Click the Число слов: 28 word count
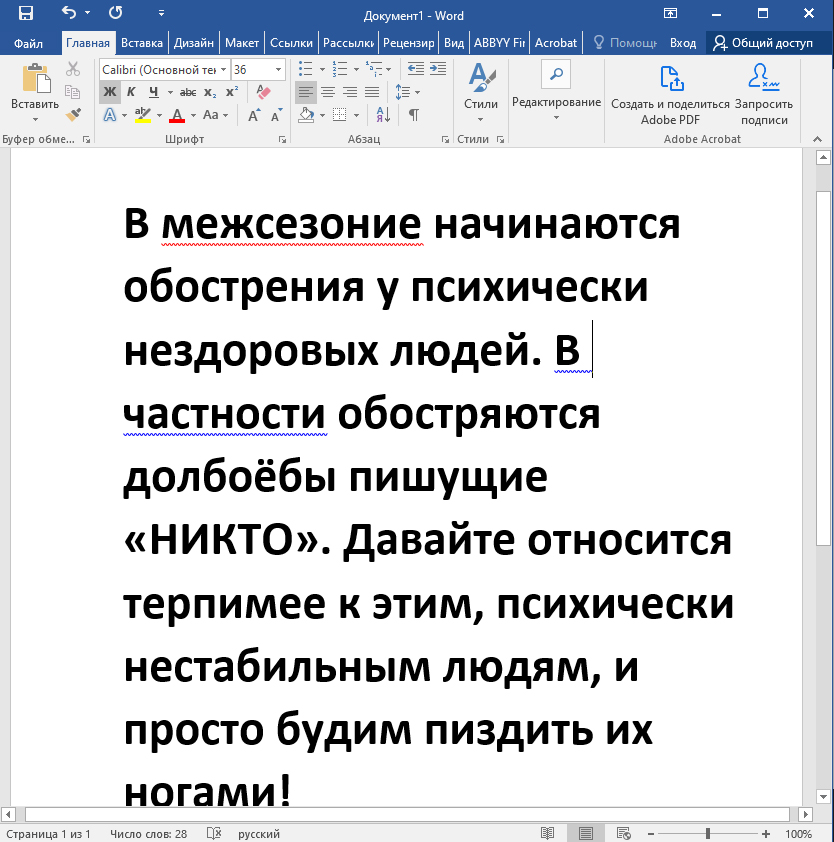The image size is (834, 842). (149, 833)
